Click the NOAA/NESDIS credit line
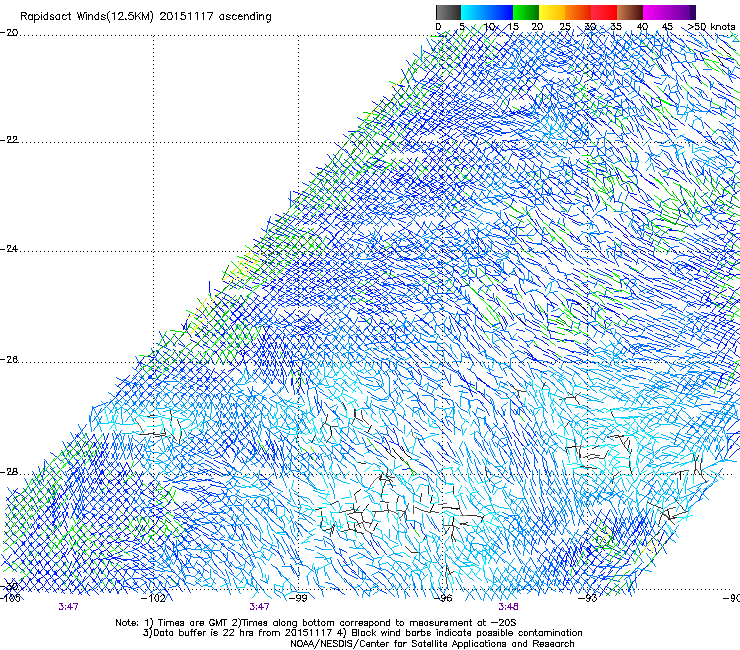Image resolution: width=740 pixels, height=650 pixels. pos(432,644)
